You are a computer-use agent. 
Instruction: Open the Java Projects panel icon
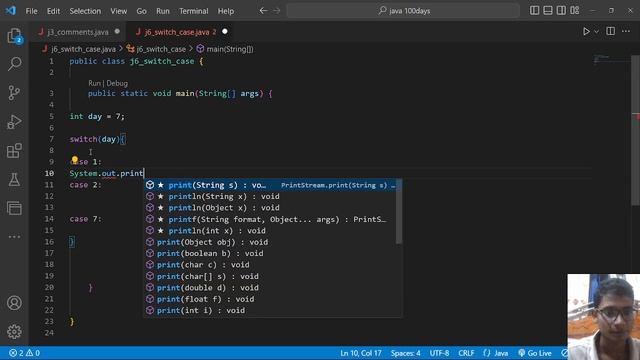[14, 208]
